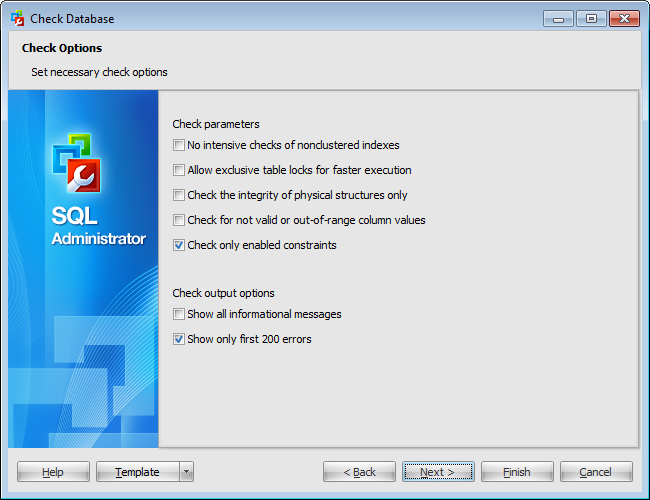
Task: Enable No intensive checks of nonclustered indexes
Action: pos(179,145)
